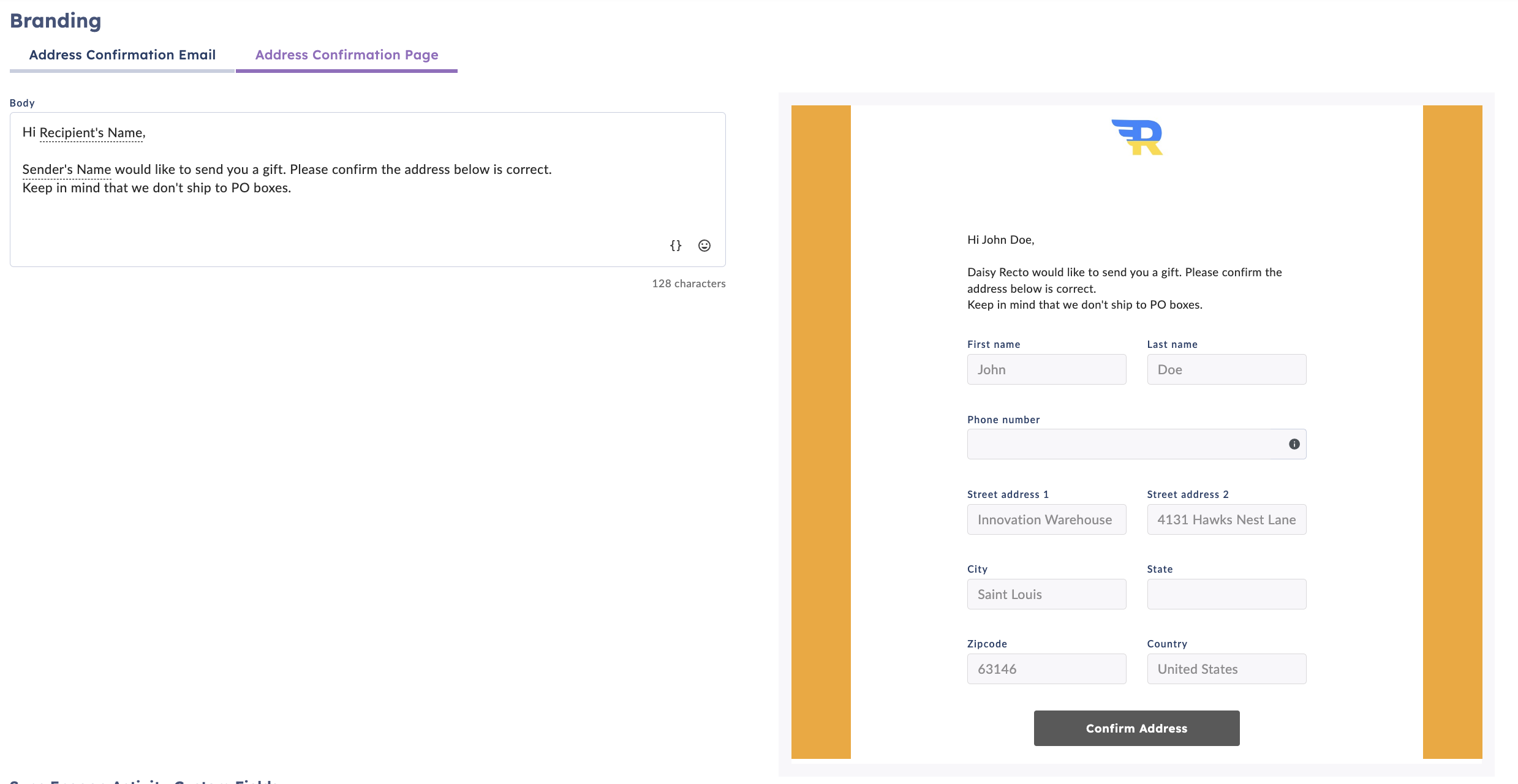Click Street address 2 Hawks Nest Lane field

click(1227, 519)
